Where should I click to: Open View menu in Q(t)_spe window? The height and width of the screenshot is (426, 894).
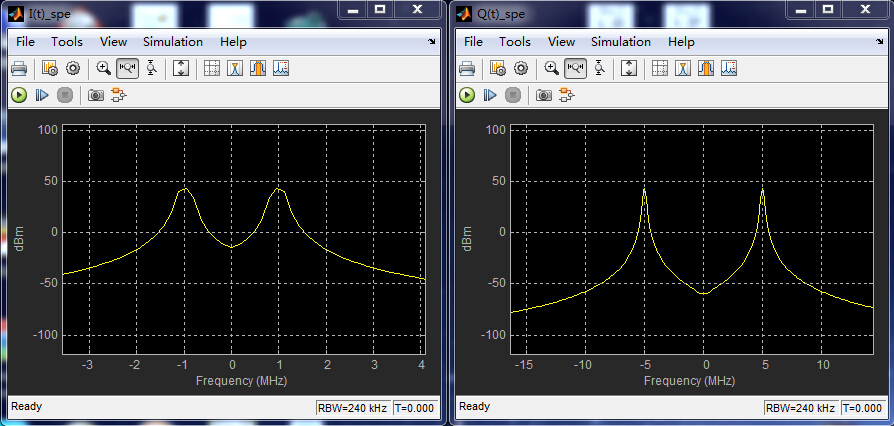pyautogui.click(x=561, y=42)
